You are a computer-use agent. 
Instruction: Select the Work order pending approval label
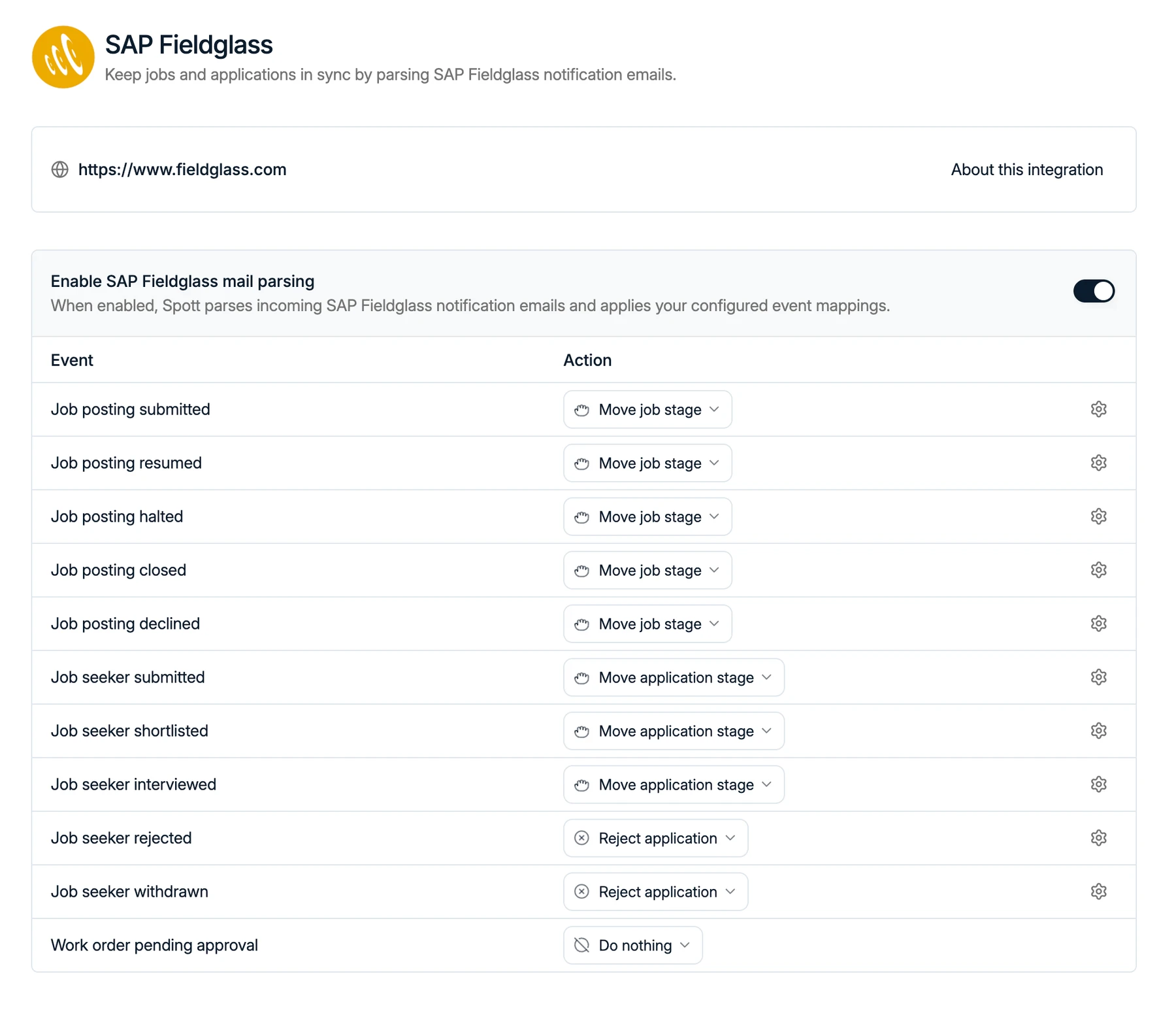154,945
